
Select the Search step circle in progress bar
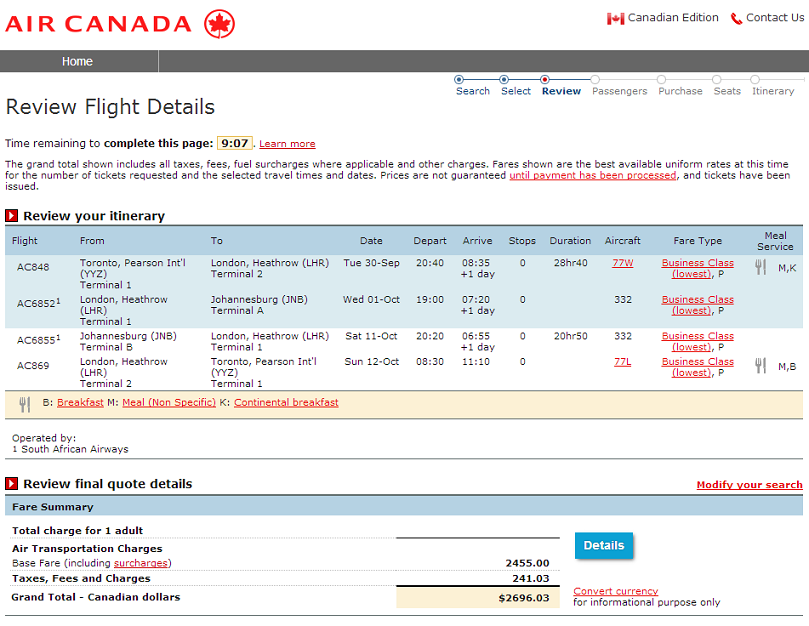[459, 79]
